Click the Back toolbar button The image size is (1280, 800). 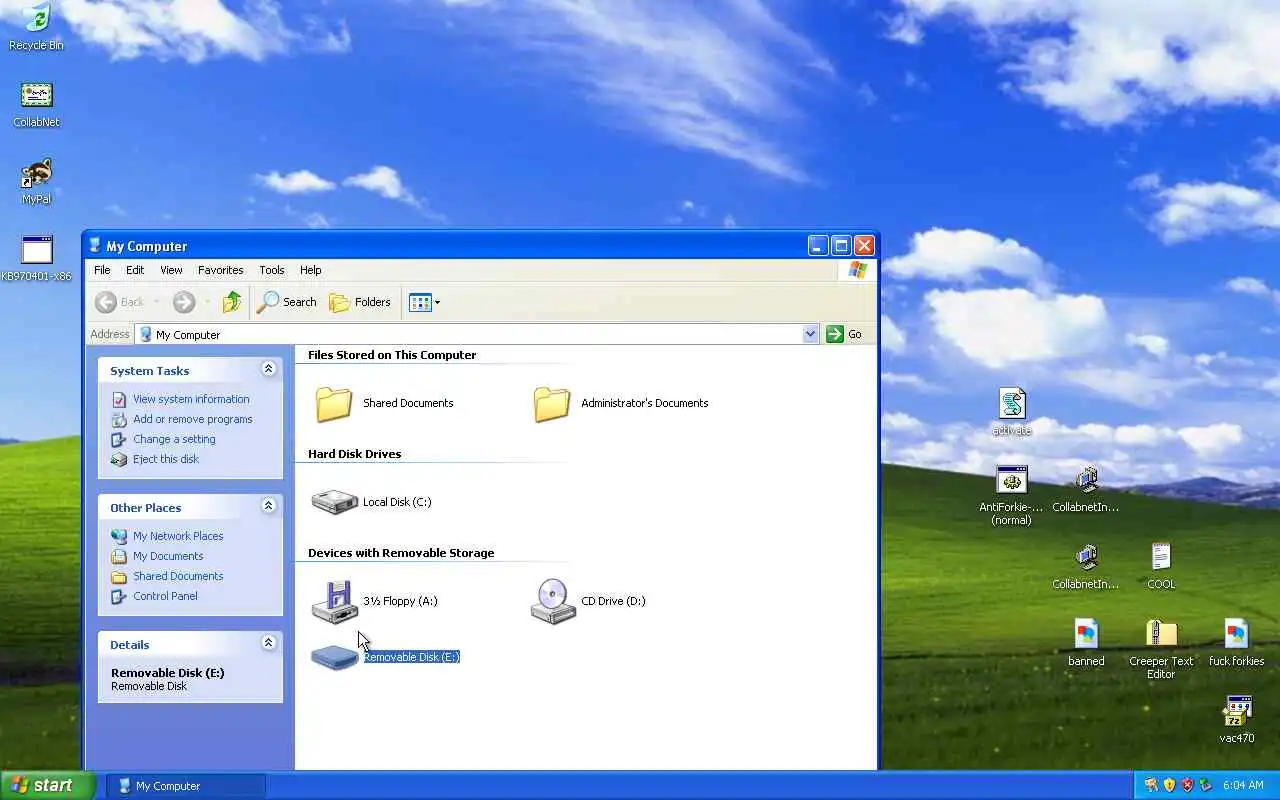pos(120,302)
